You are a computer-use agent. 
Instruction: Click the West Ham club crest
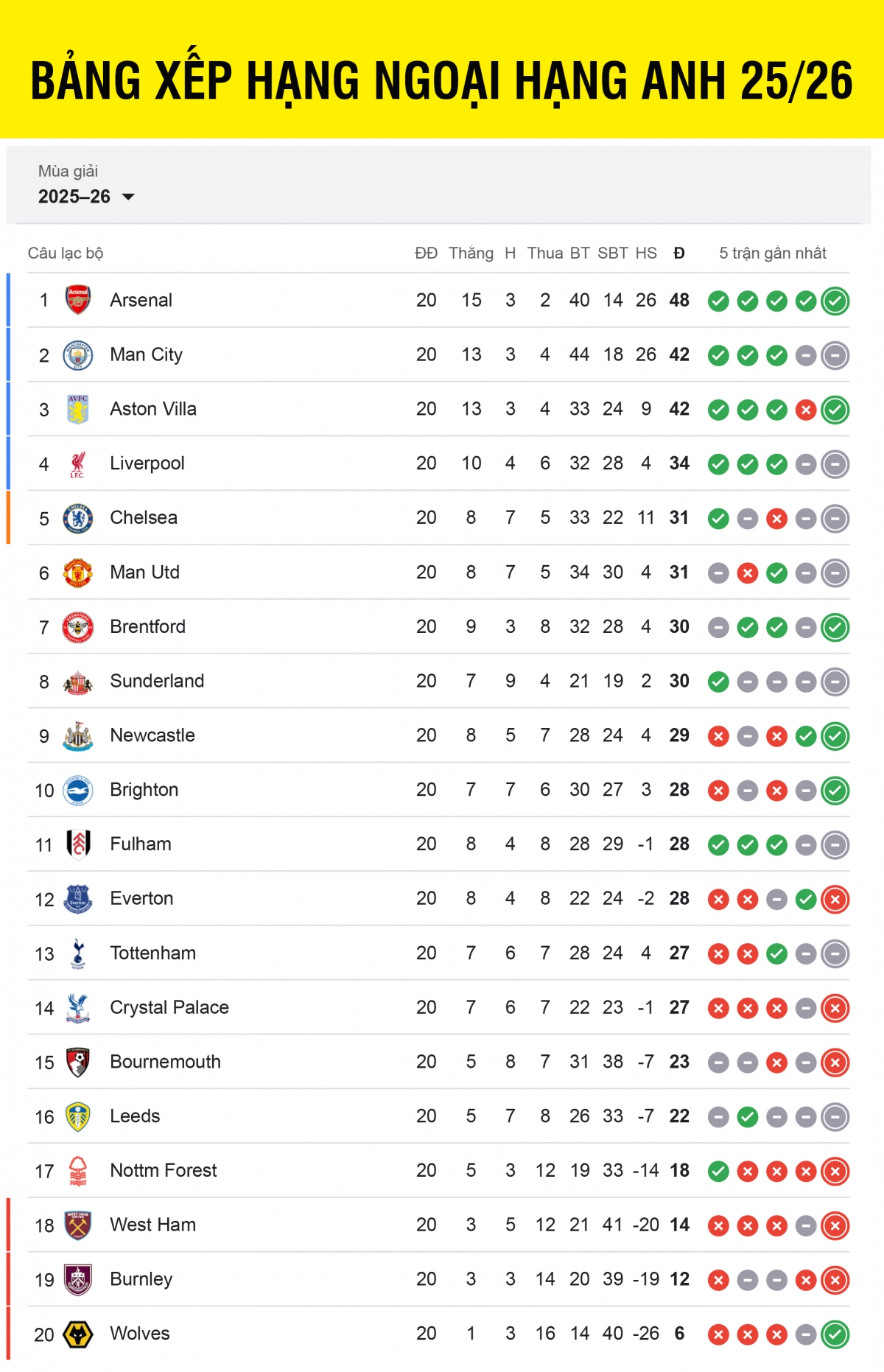pos(78,1225)
